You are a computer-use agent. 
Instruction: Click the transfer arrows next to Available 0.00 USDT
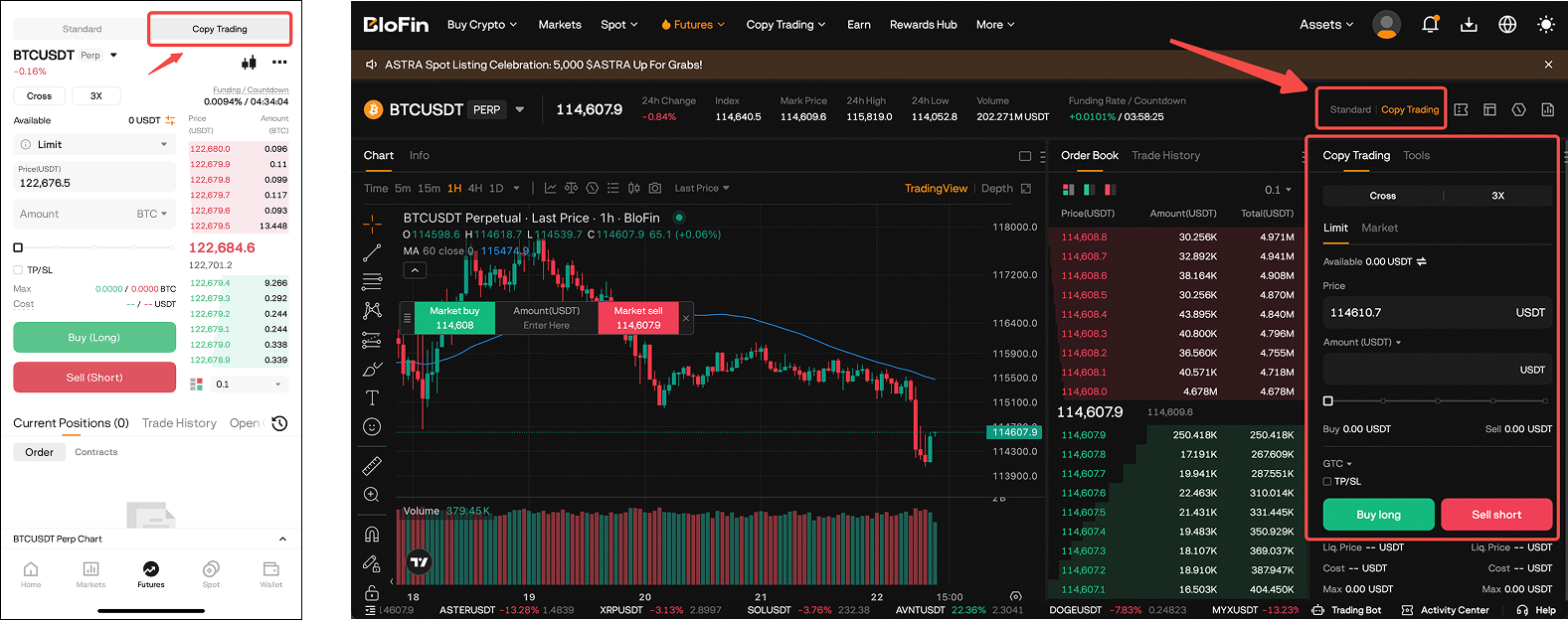pos(1422,261)
